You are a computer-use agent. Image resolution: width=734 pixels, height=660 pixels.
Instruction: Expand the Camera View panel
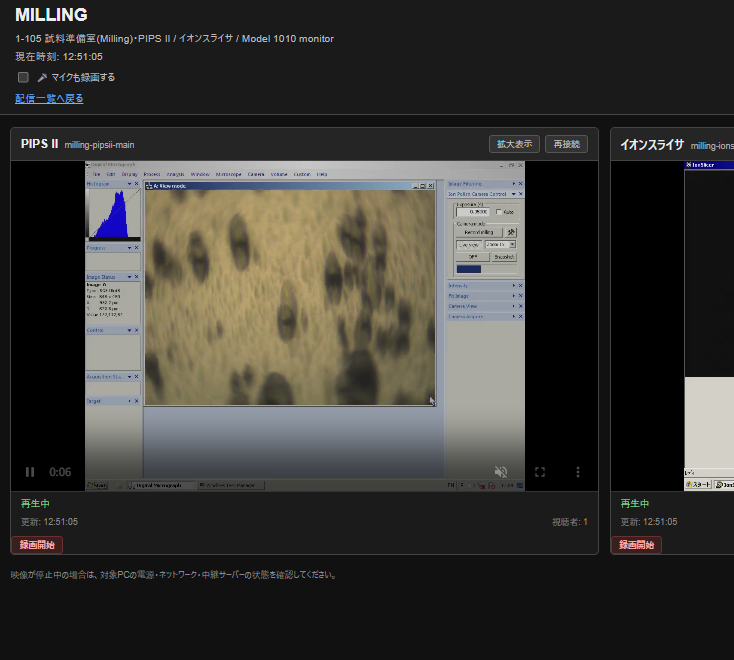click(514, 306)
